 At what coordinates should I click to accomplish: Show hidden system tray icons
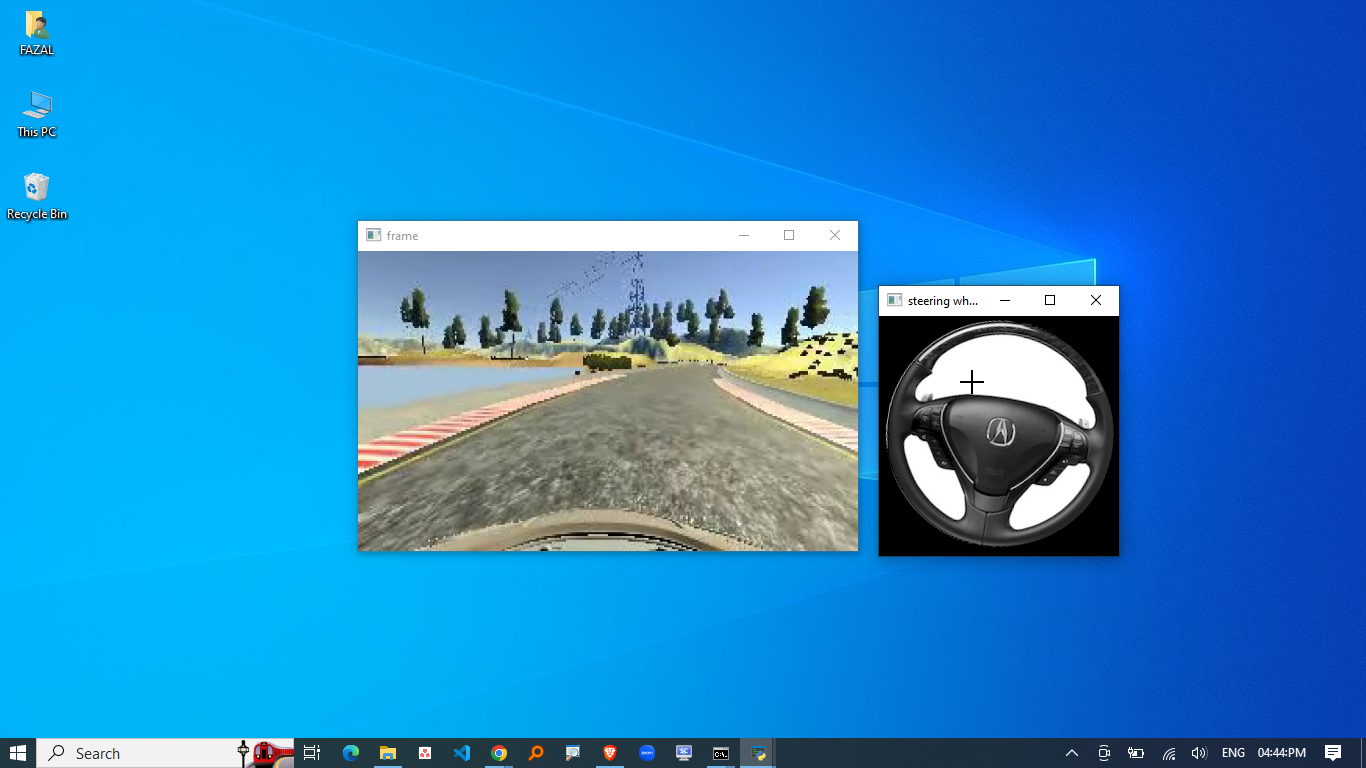1071,753
